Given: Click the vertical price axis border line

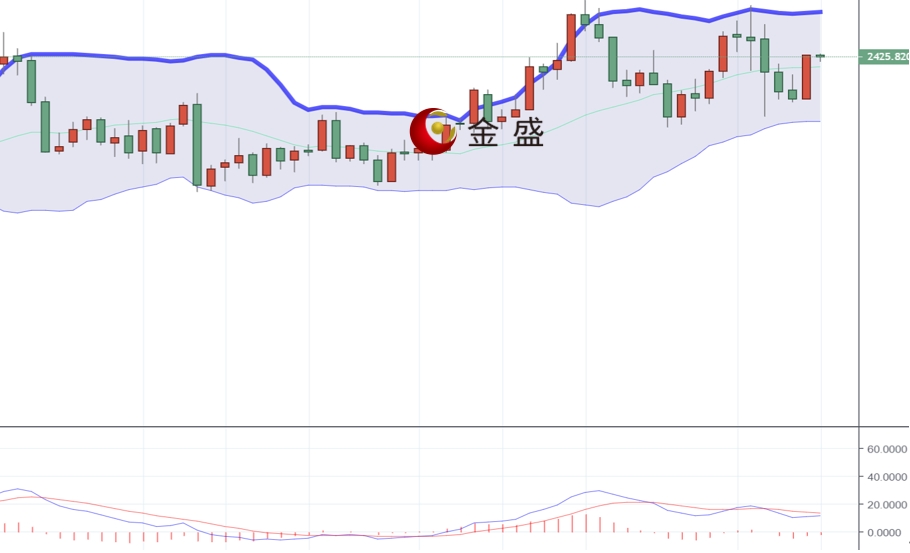Looking at the screenshot, I should click(x=859, y=273).
